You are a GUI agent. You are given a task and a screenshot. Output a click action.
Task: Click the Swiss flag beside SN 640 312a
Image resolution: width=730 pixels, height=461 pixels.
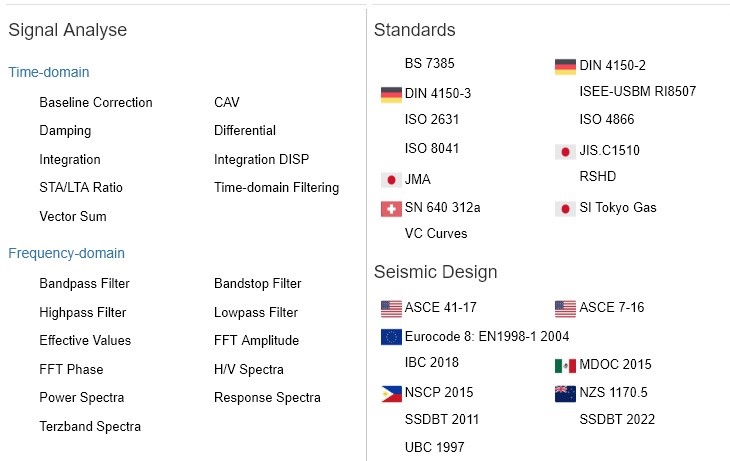point(391,209)
